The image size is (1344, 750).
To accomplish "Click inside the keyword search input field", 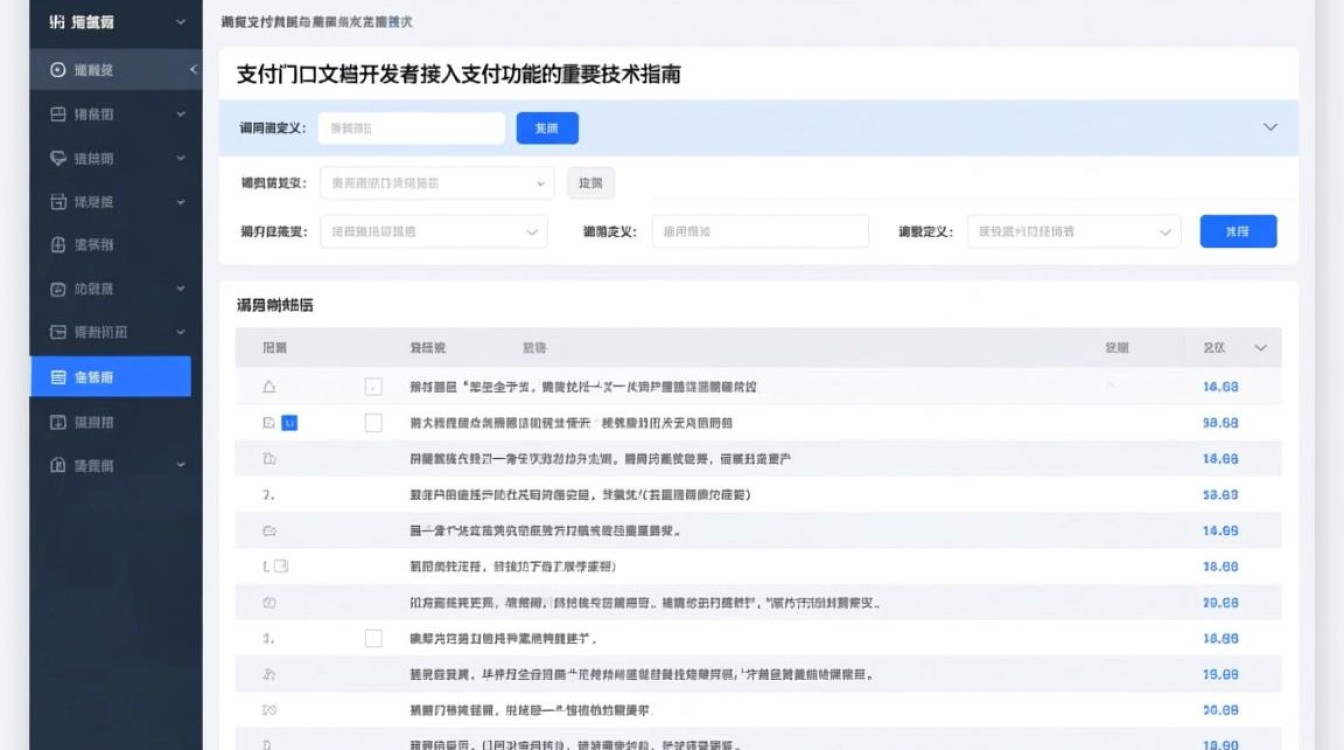I will (x=410, y=128).
